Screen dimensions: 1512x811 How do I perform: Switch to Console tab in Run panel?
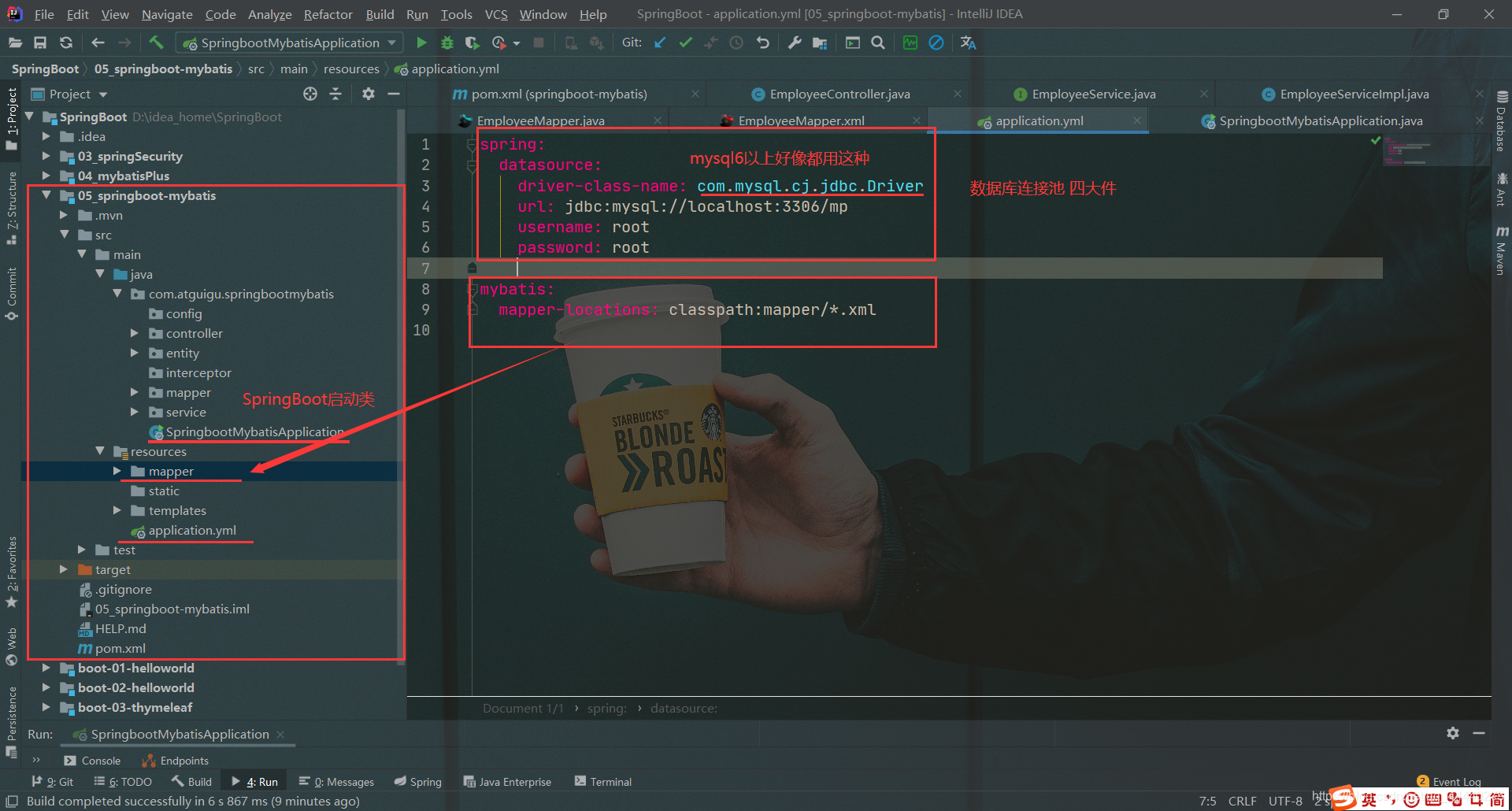93,761
